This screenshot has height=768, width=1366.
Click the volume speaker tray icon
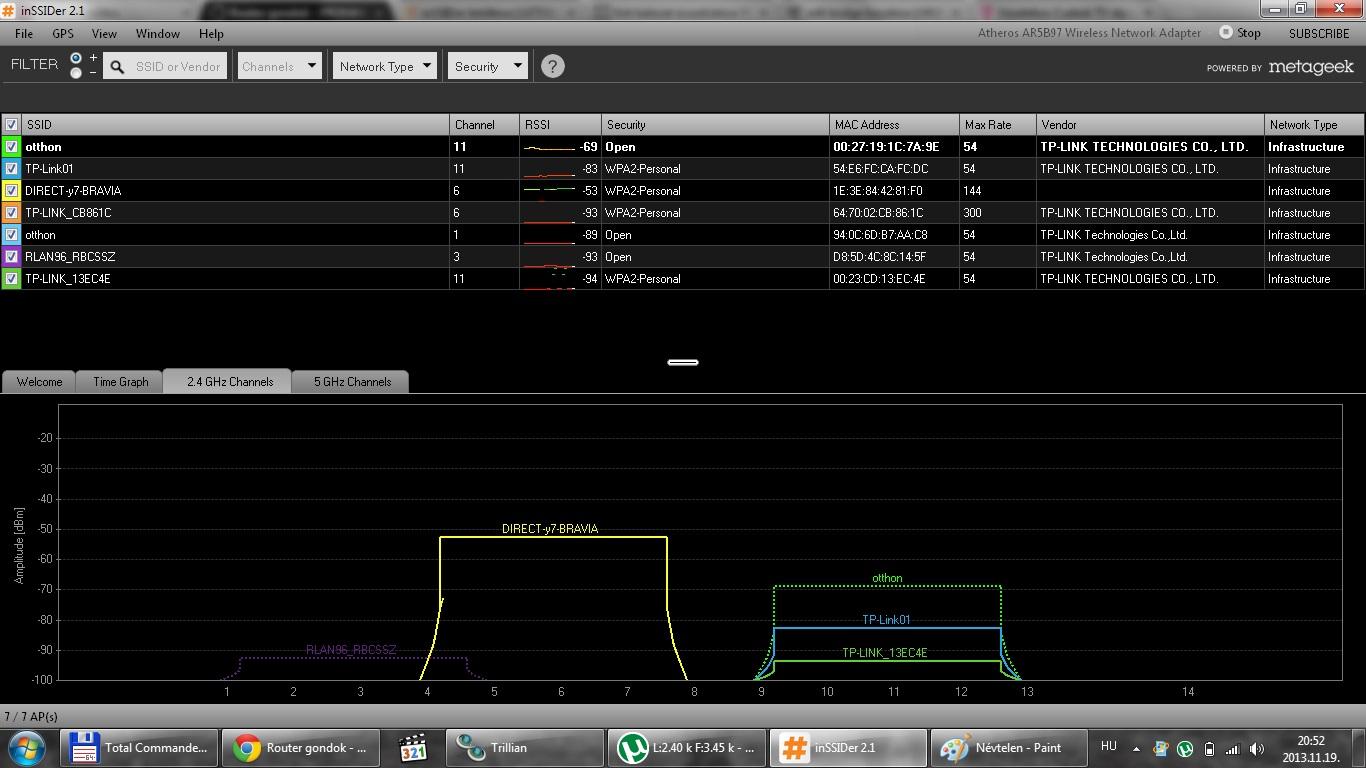tap(1257, 748)
